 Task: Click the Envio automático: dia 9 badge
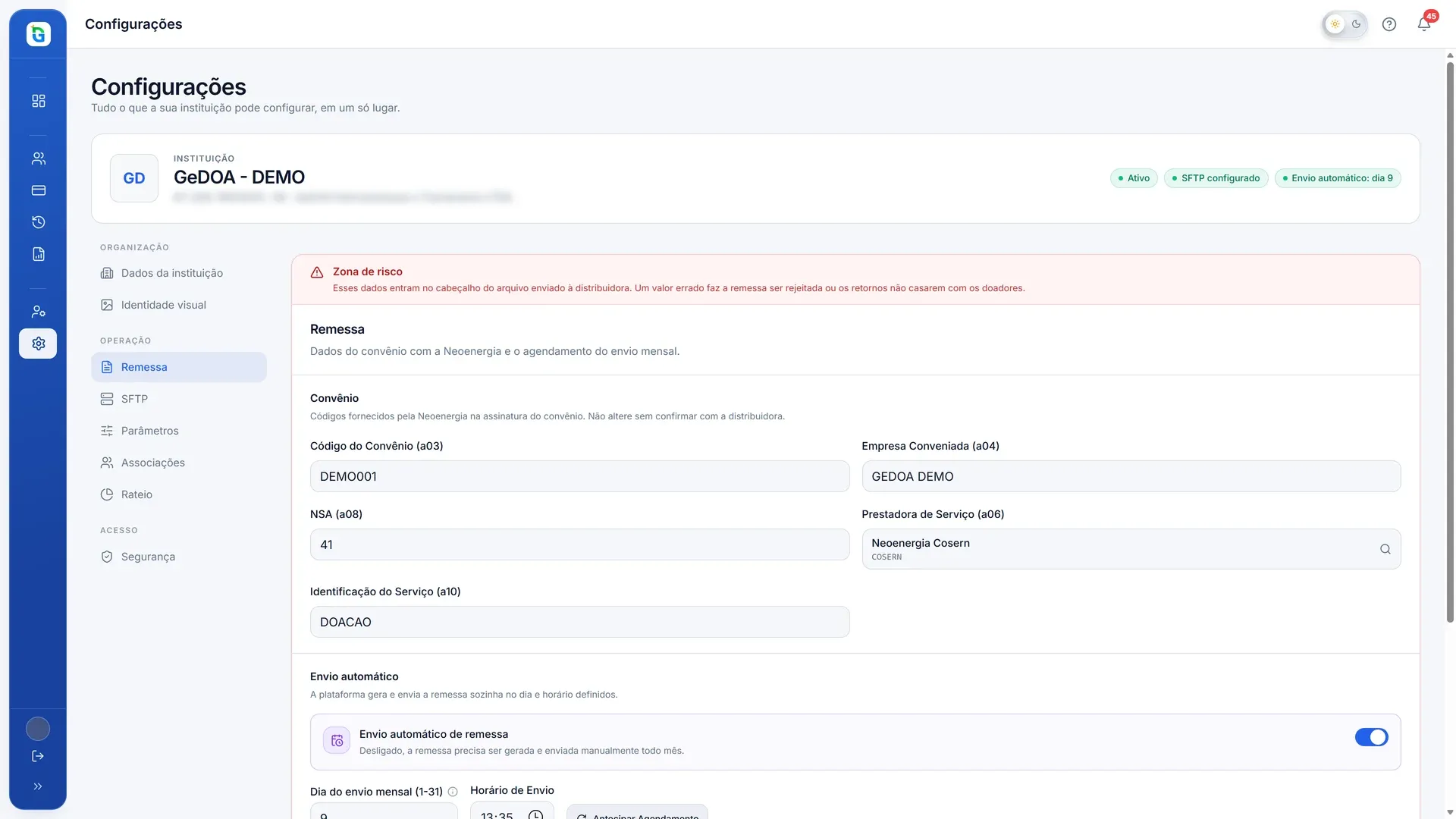(1338, 178)
